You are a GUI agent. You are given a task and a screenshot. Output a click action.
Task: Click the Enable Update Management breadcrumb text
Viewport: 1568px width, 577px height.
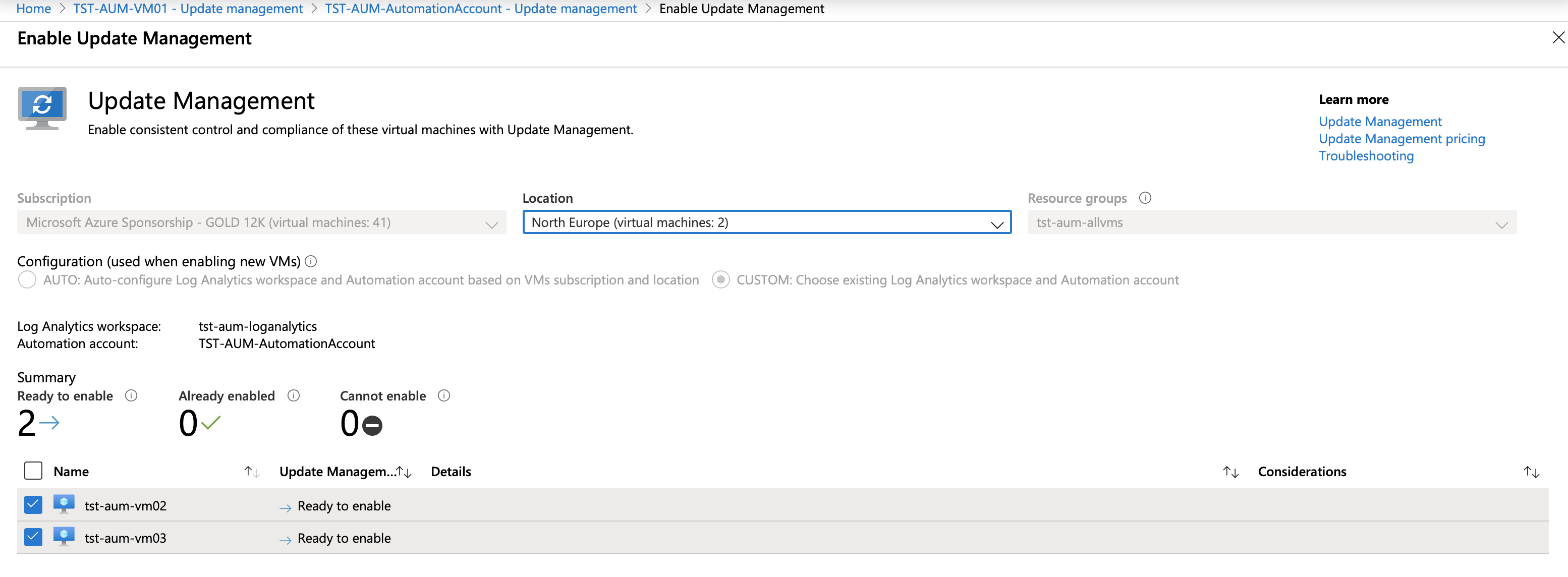click(742, 9)
